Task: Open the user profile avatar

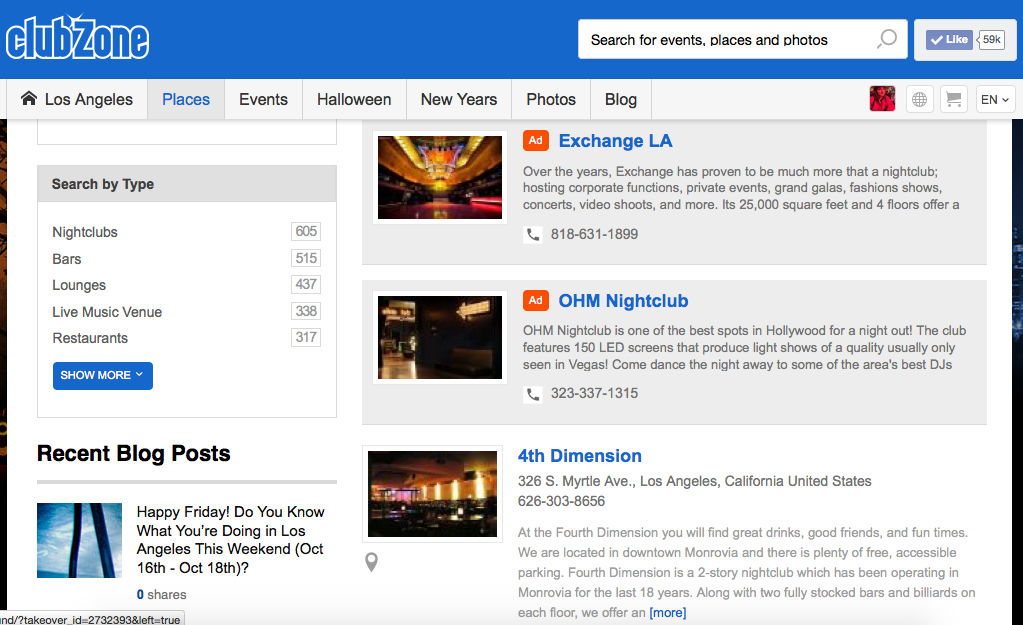Action: point(882,99)
